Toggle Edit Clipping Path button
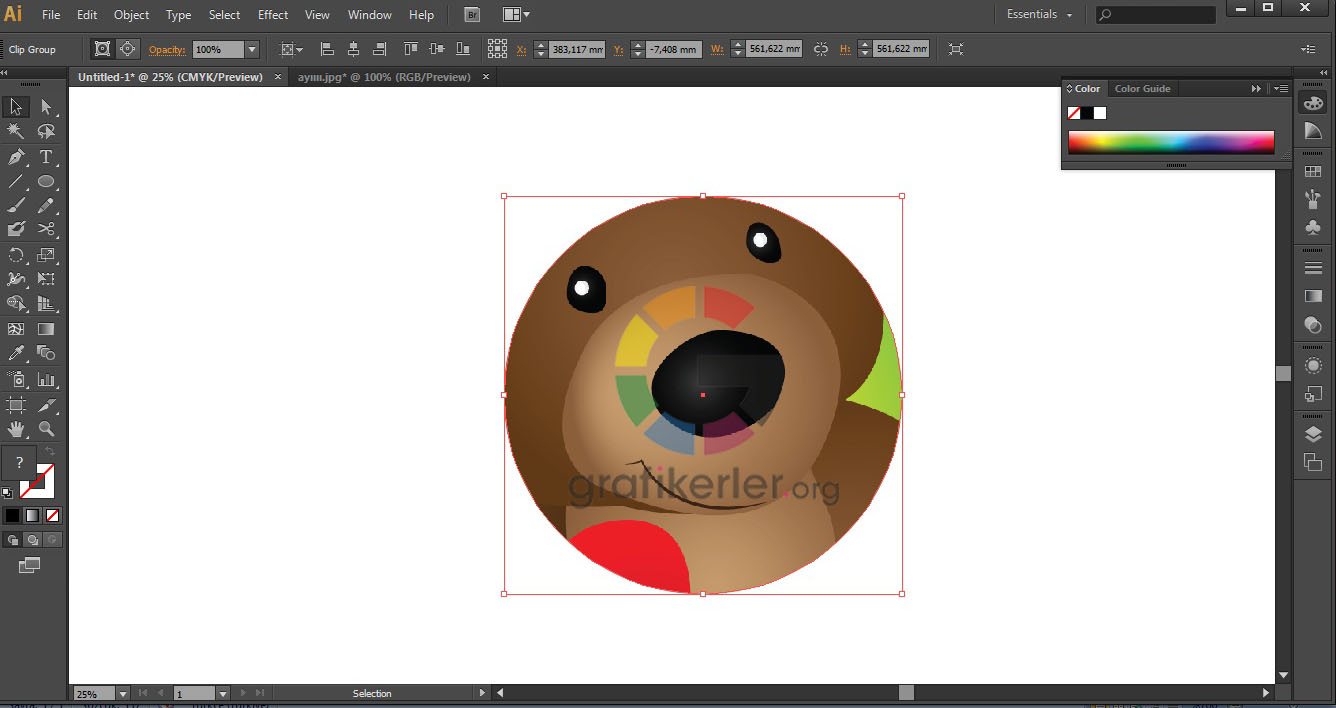The width and height of the screenshot is (1336, 708). click(x=102, y=49)
